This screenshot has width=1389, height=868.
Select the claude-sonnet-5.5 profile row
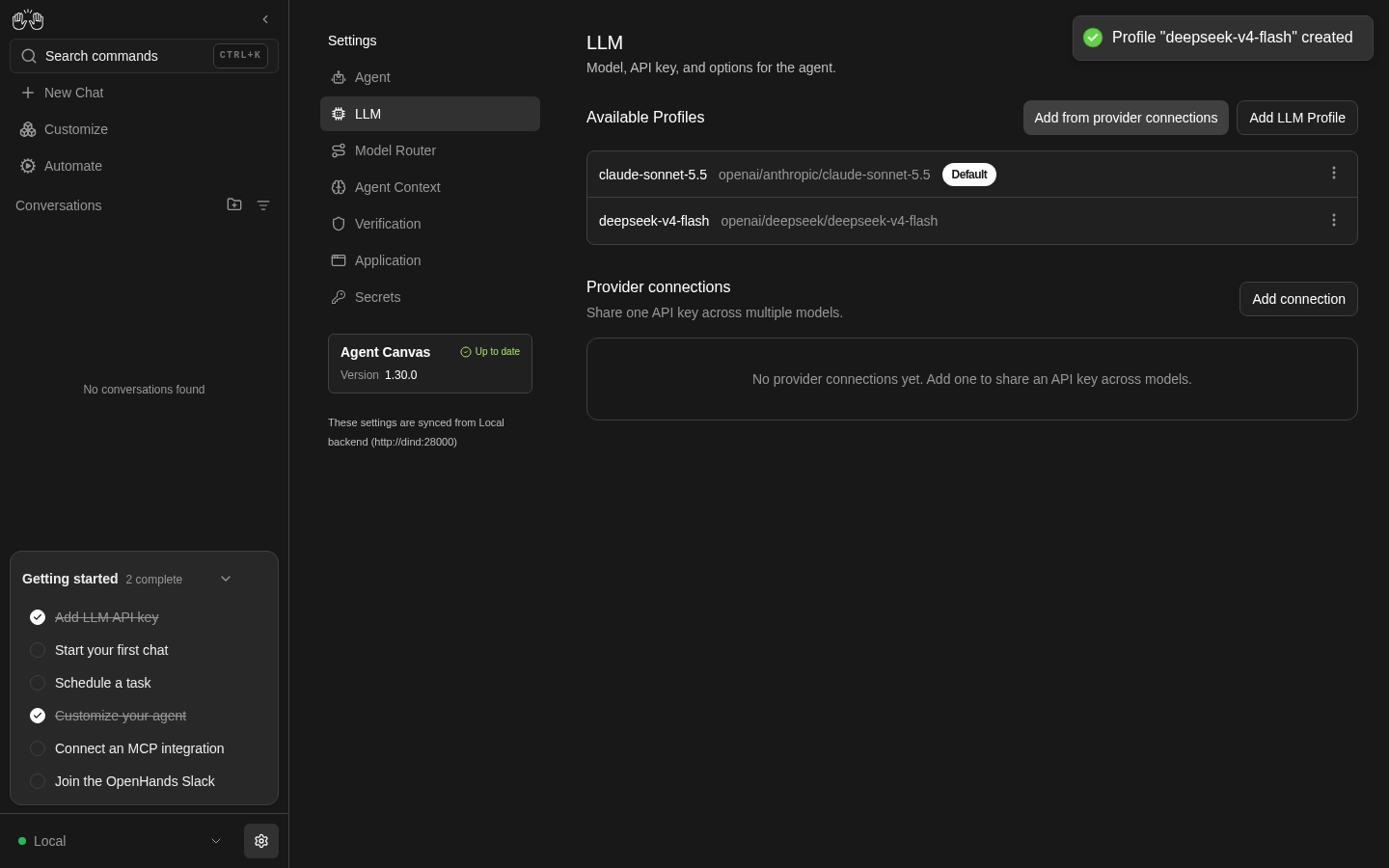coord(972,175)
